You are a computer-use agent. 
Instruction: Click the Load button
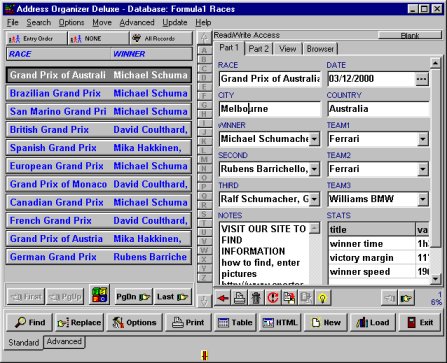tap(373, 322)
